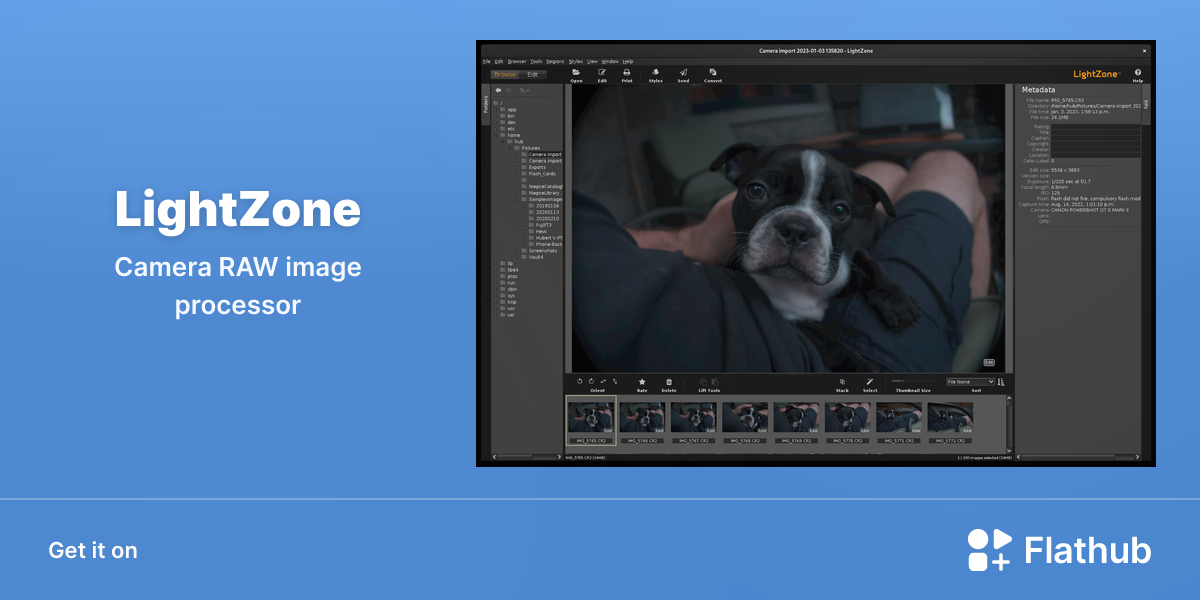Open the folder path history dropdown
This screenshot has height=600, width=1200.
(524, 90)
